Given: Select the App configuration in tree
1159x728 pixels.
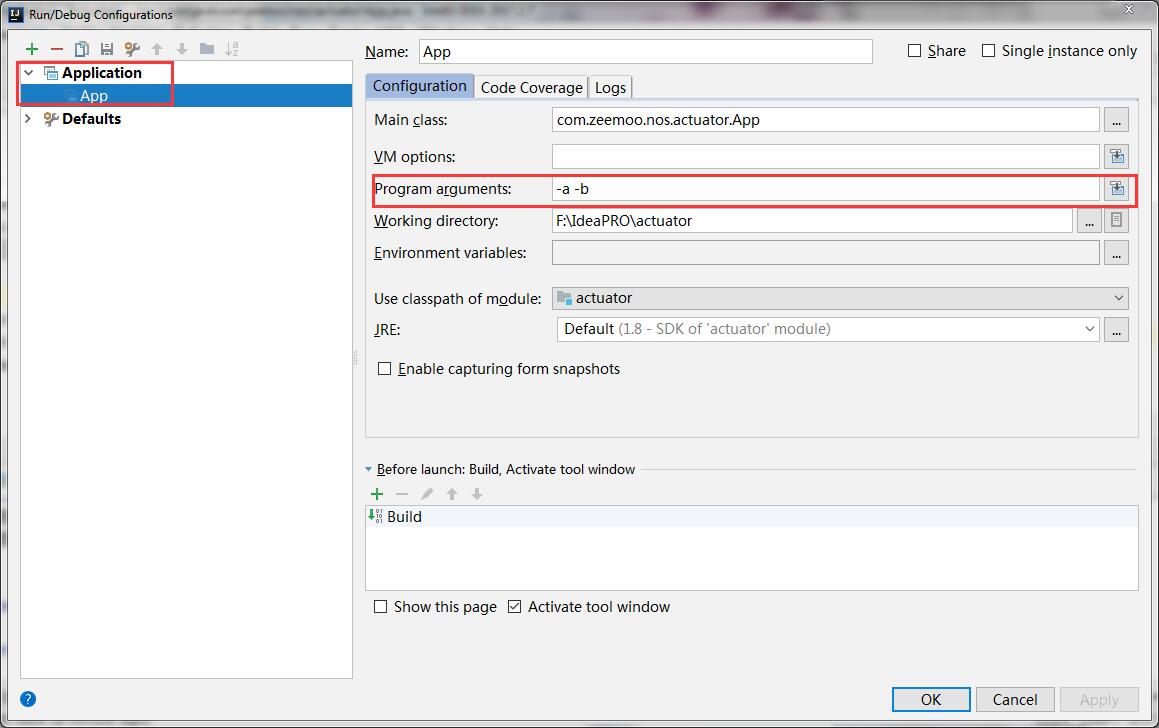Looking at the screenshot, I should coord(186,95).
